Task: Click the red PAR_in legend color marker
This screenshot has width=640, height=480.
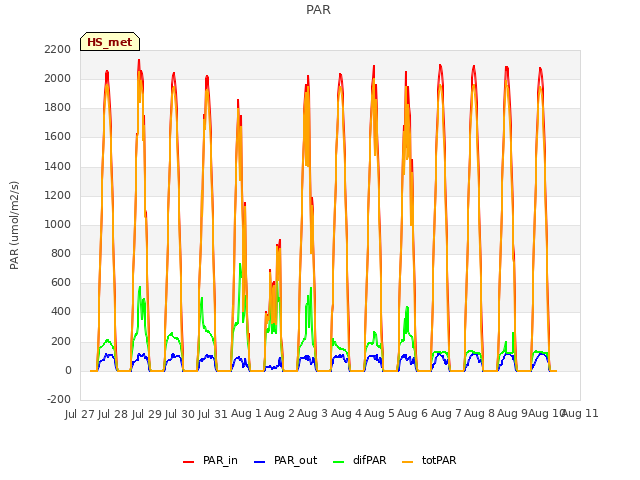Action: [x=188, y=462]
